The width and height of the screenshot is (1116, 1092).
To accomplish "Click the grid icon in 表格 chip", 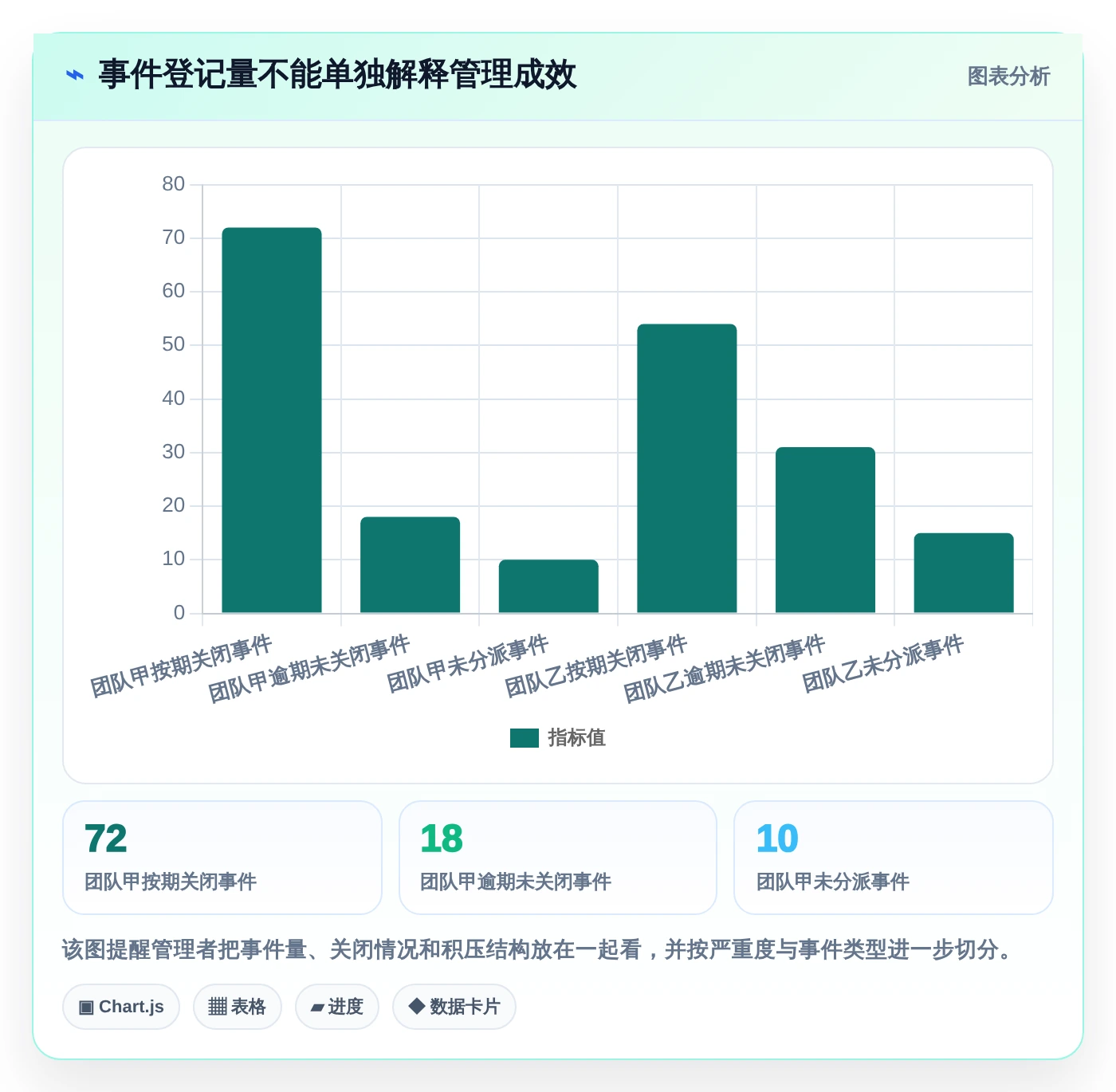I will pyautogui.click(x=218, y=1007).
